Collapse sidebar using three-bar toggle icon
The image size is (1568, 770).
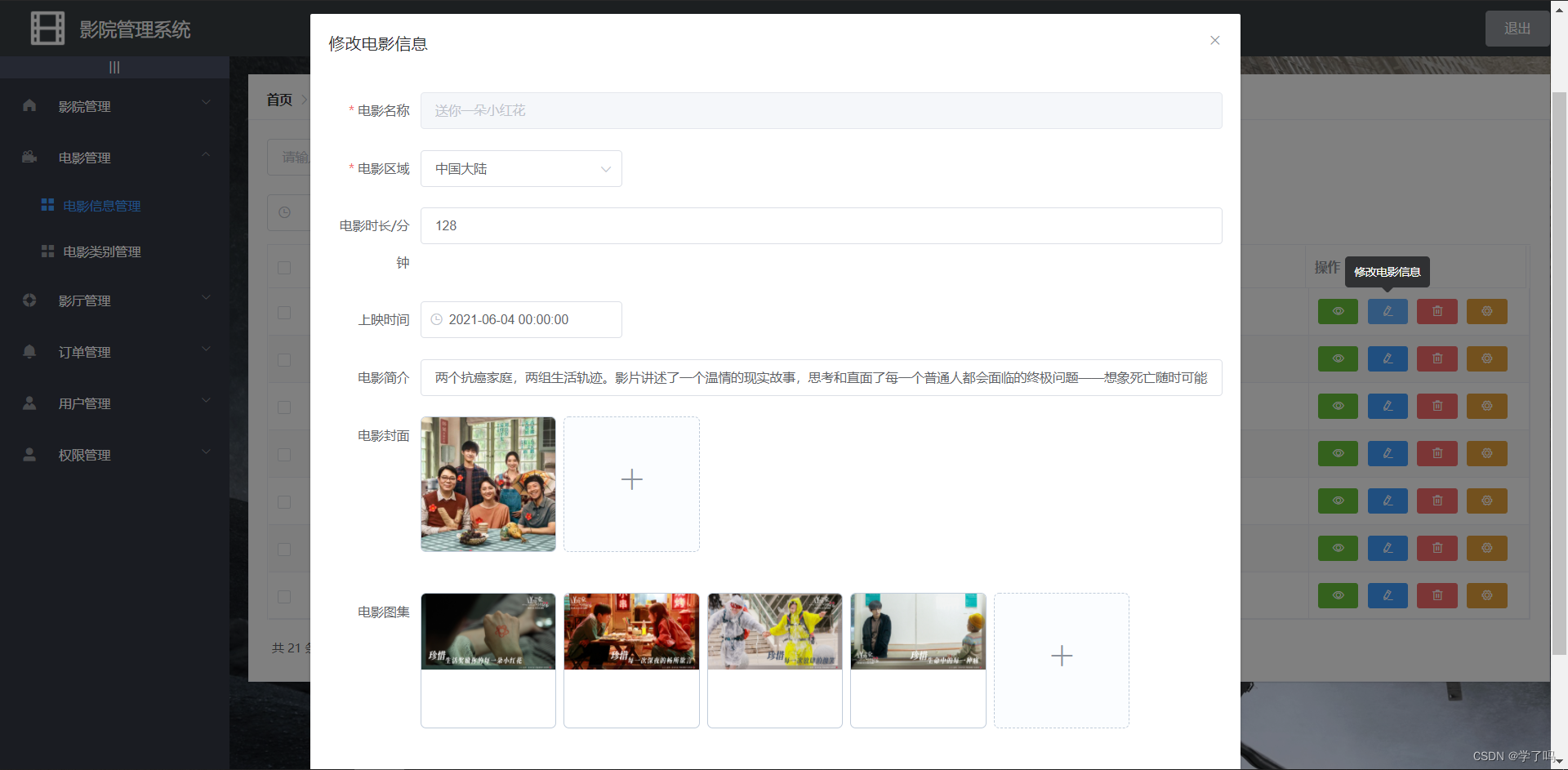pos(114,67)
